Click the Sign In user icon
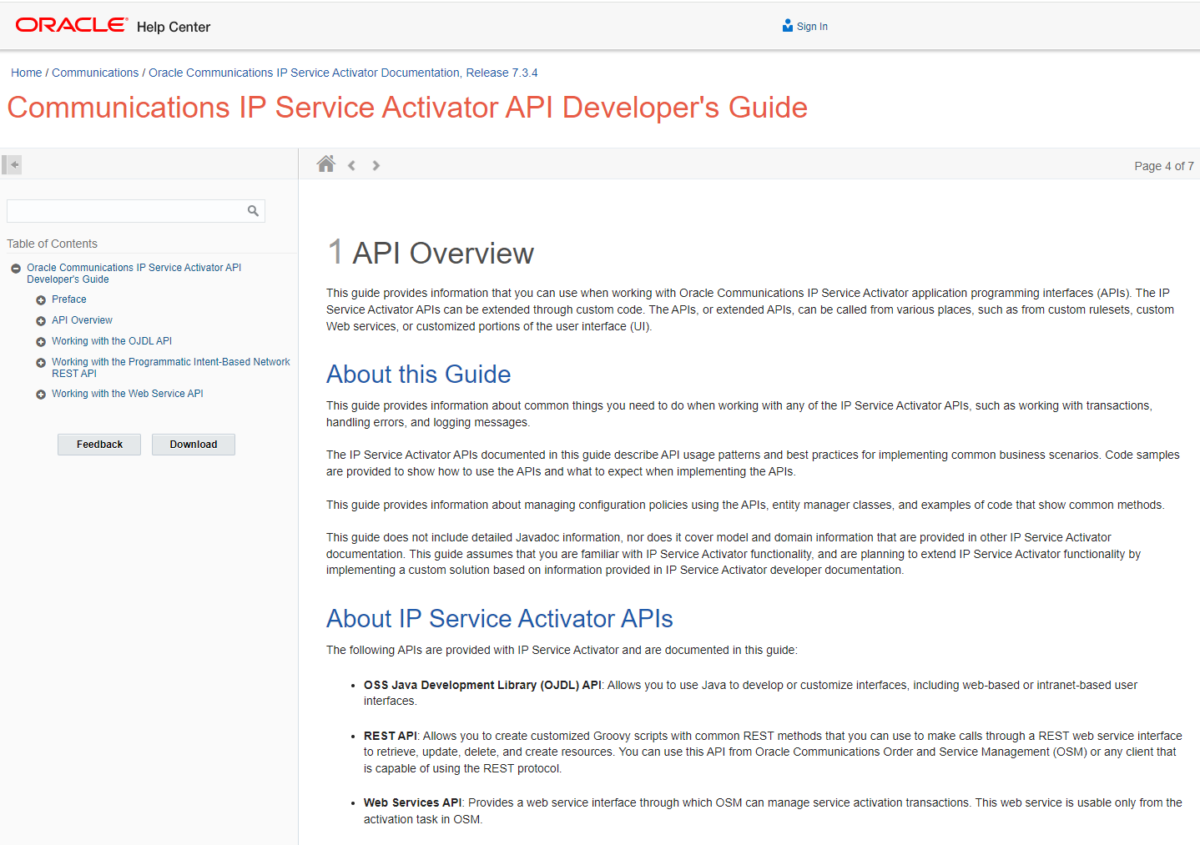 pyautogui.click(x=787, y=26)
